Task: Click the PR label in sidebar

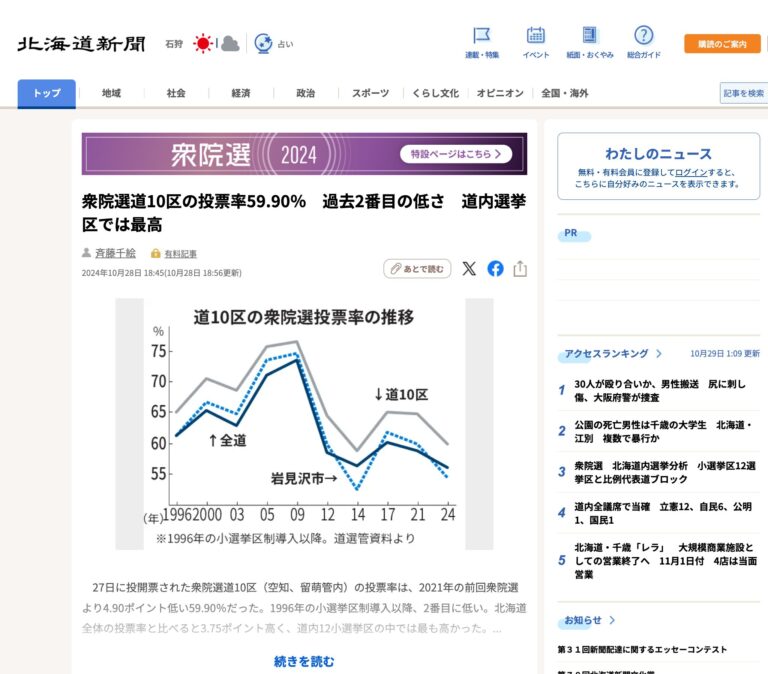Action: click(x=571, y=233)
